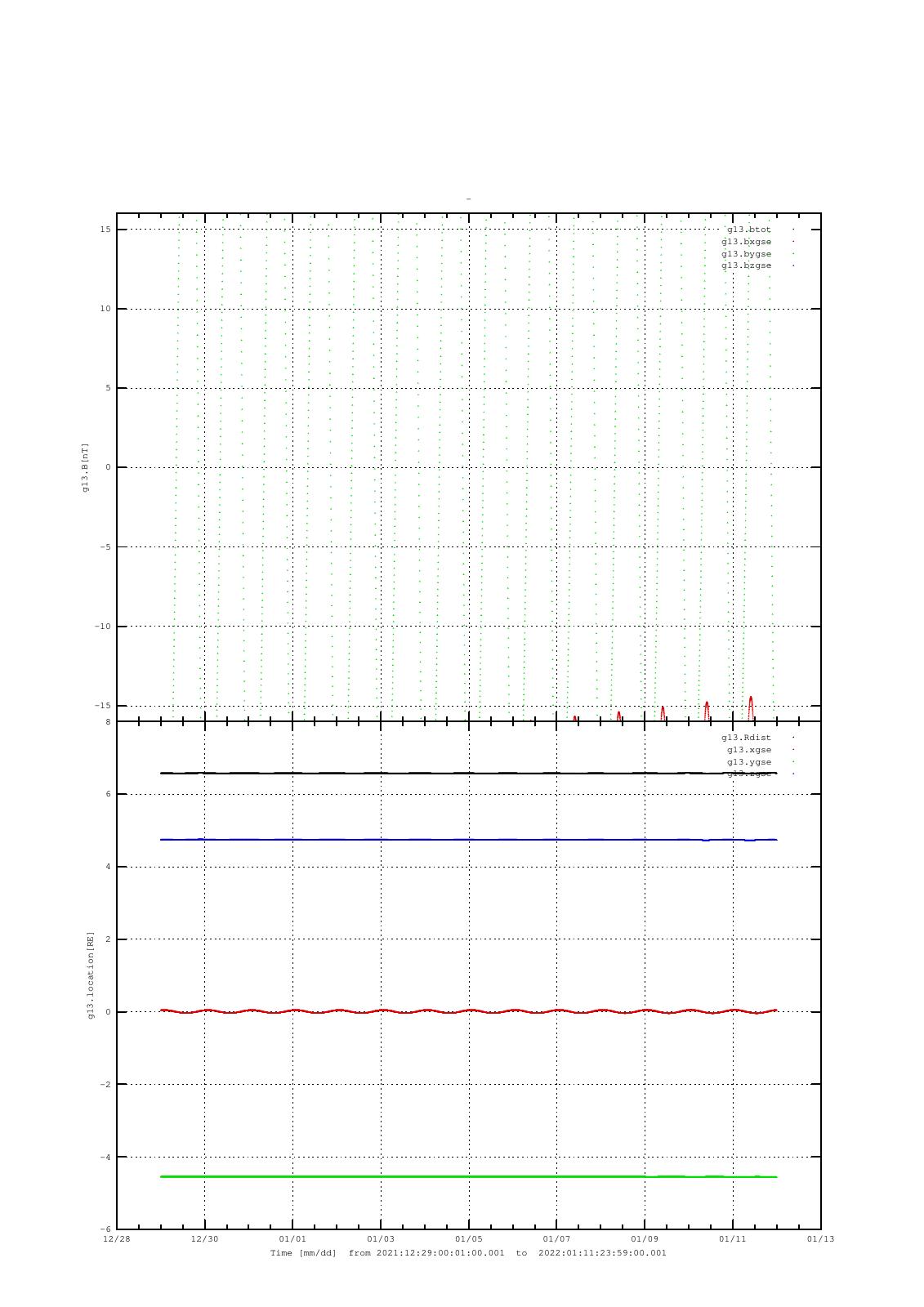Image resolution: width=924 pixels, height=1307 pixels.
Task: Click the -2 tick on location axis
Action: 106,1085
